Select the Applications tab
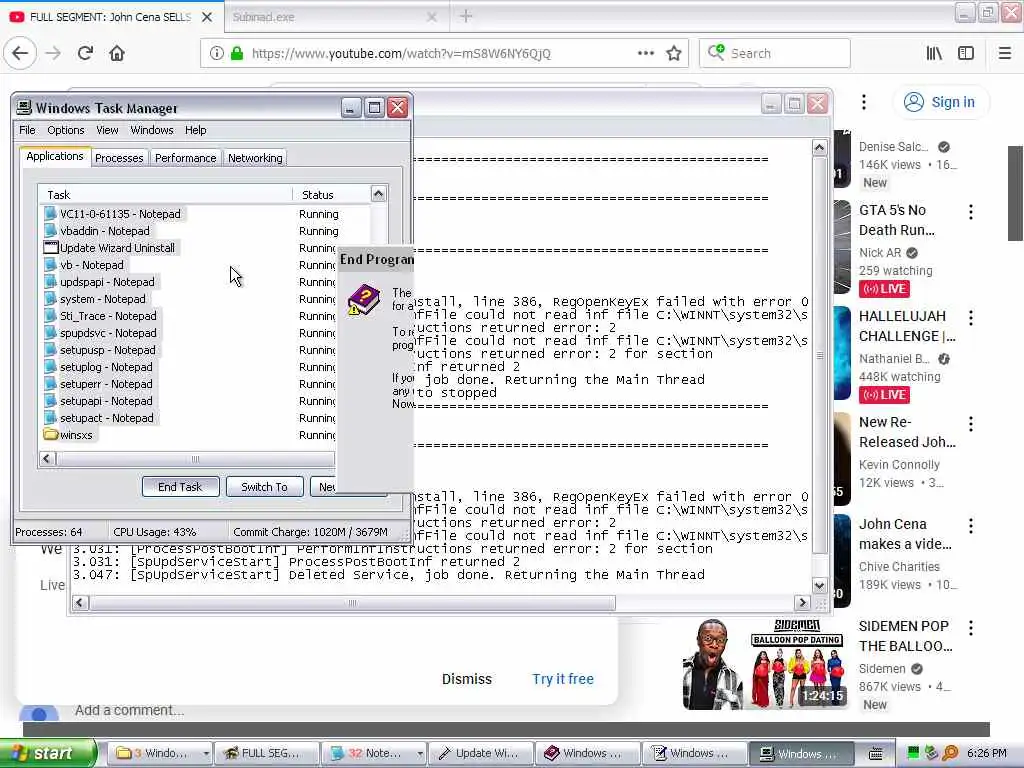This screenshot has width=1024, height=768. 55,156
